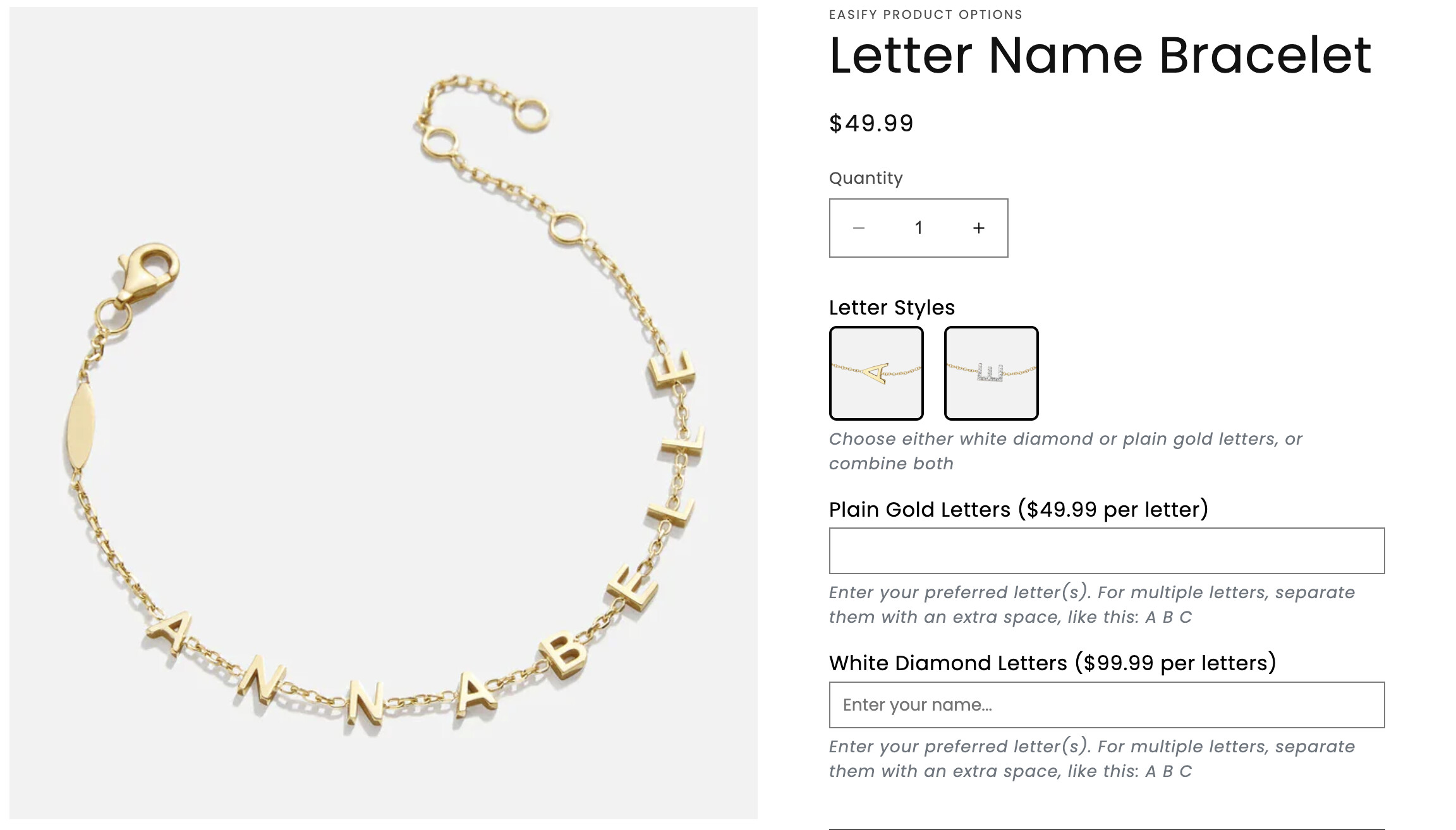Open the bracelet product image
1456x830 pixels.
point(383,413)
